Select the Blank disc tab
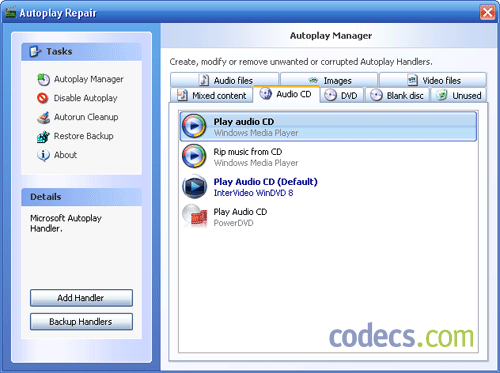500x373 pixels. click(397, 95)
